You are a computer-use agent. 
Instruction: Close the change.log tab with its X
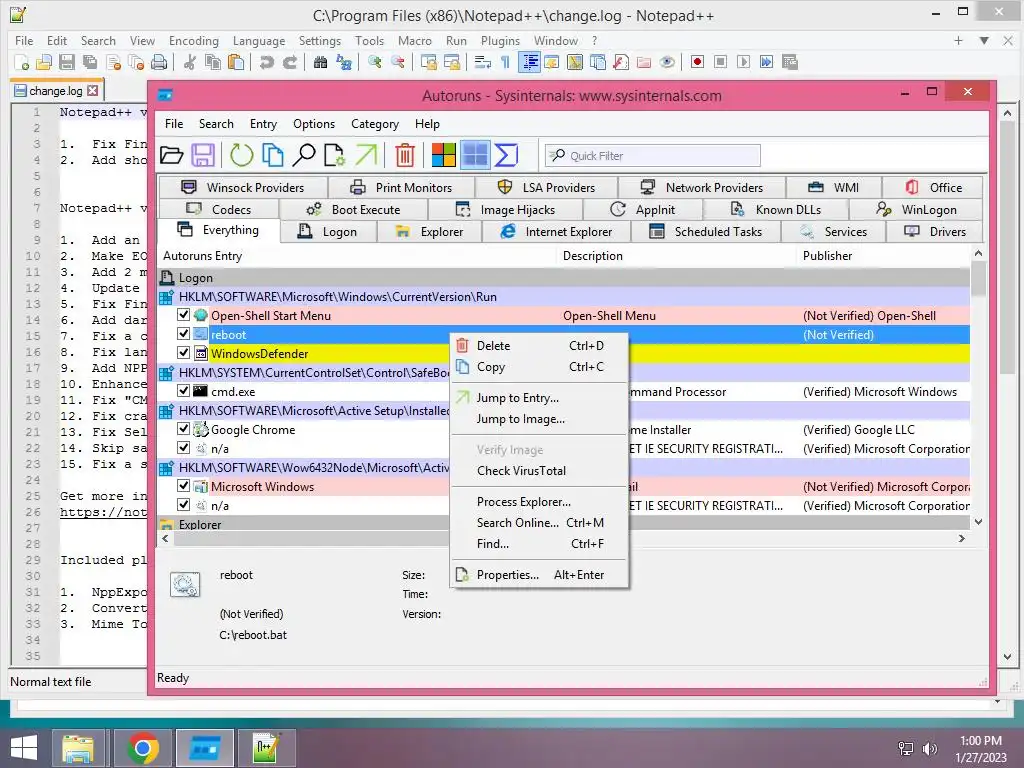(93, 91)
